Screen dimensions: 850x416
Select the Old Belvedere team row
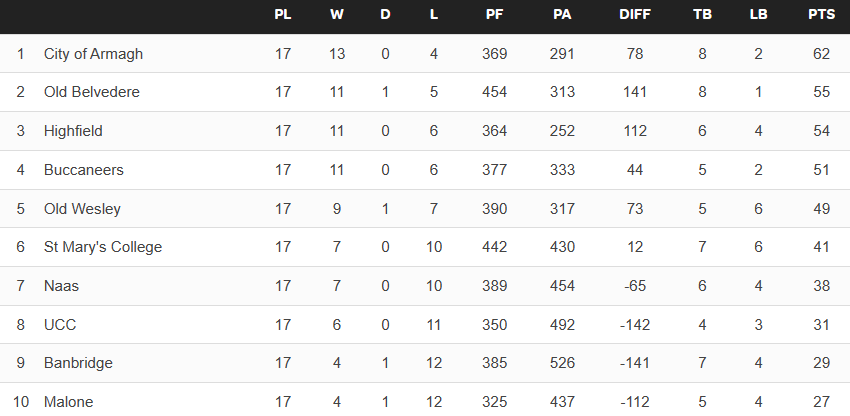click(x=91, y=92)
